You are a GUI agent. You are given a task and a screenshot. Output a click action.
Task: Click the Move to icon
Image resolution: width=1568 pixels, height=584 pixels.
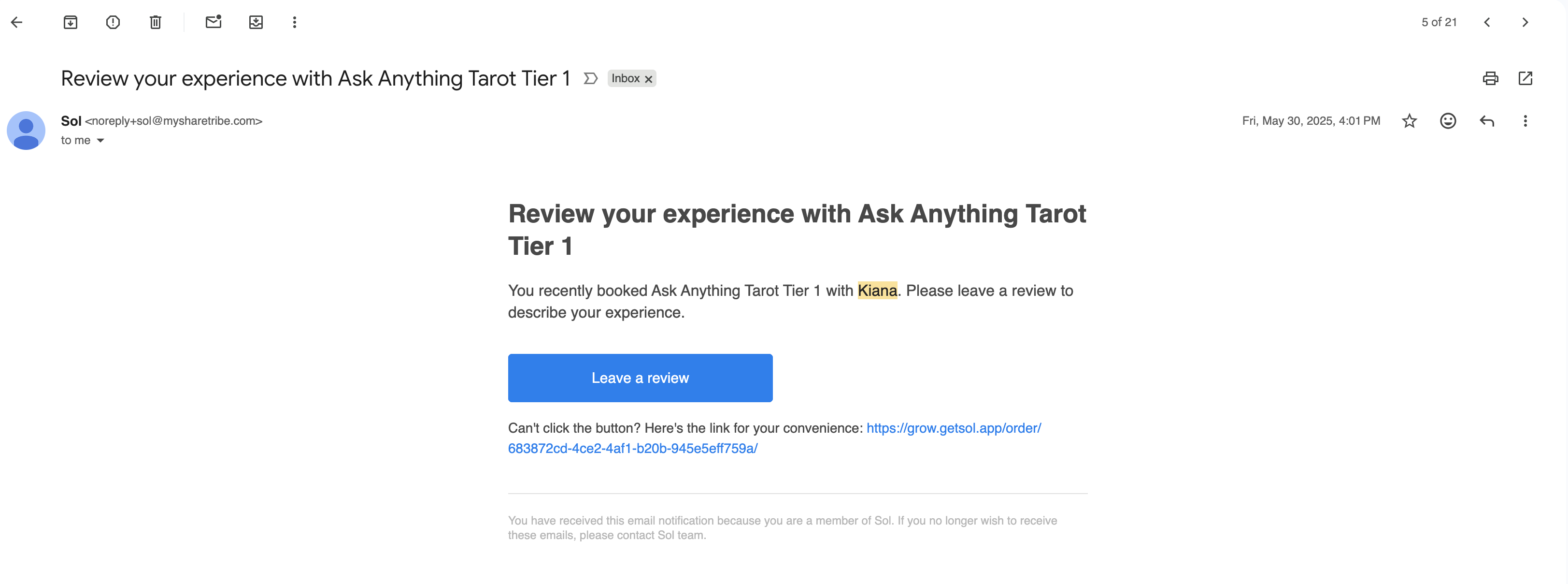256,23
